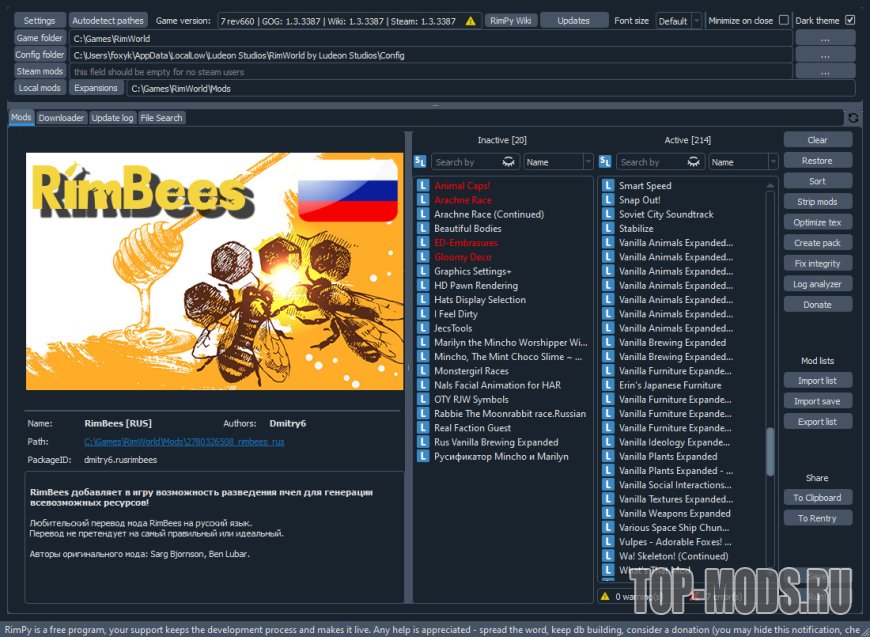Click the warning triangle icon at bottom of Active list
The image size is (870, 637).
point(605,596)
